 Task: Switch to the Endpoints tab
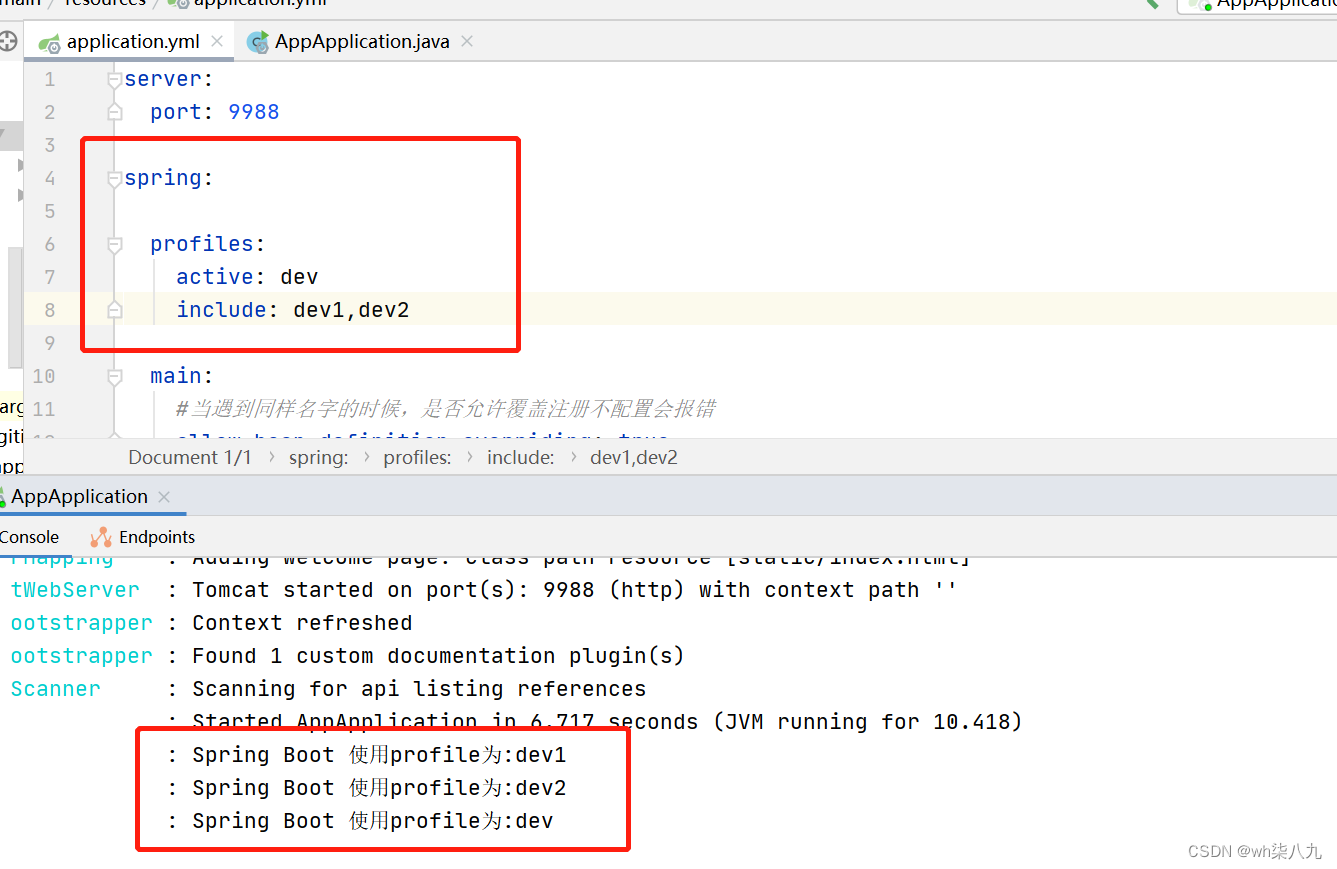point(142,537)
